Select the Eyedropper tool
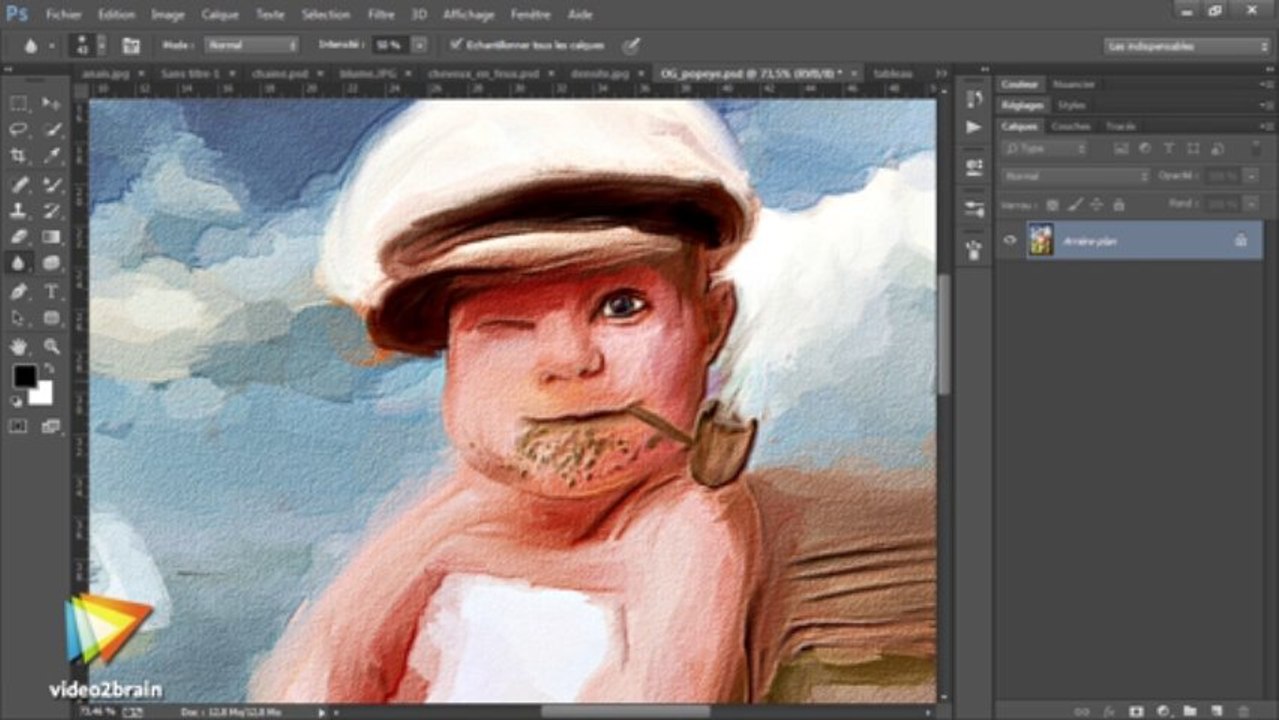Viewport: 1279px width, 720px height. coord(52,156)
